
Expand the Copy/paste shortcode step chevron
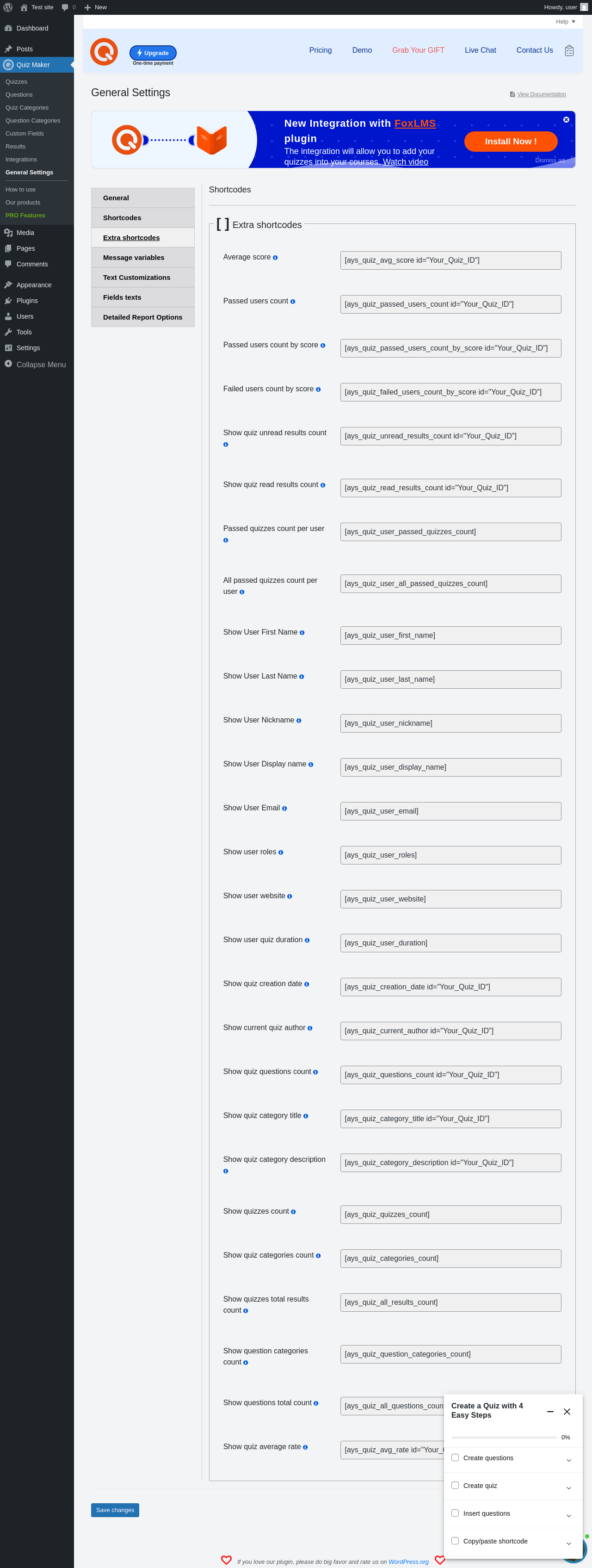(568, 1543)
